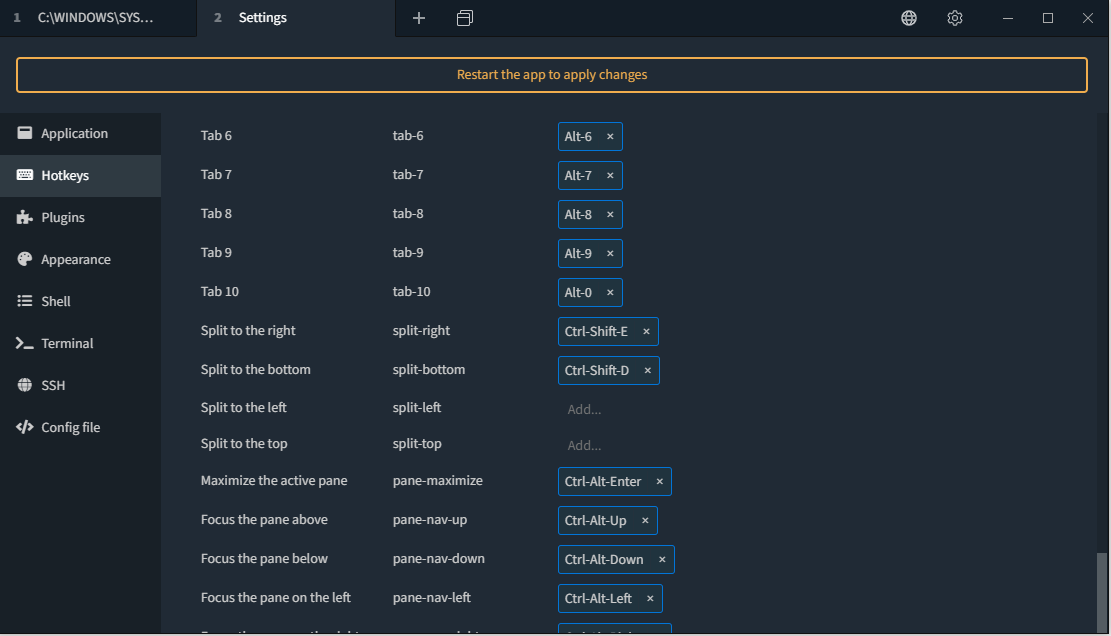
Task: Switch to the C:\WINDOWS\SYS... tab
Action: click(98, 18)
